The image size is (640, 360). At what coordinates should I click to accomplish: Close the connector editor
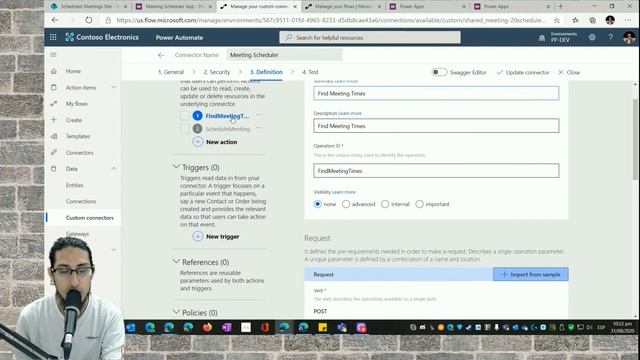[569, 72]
